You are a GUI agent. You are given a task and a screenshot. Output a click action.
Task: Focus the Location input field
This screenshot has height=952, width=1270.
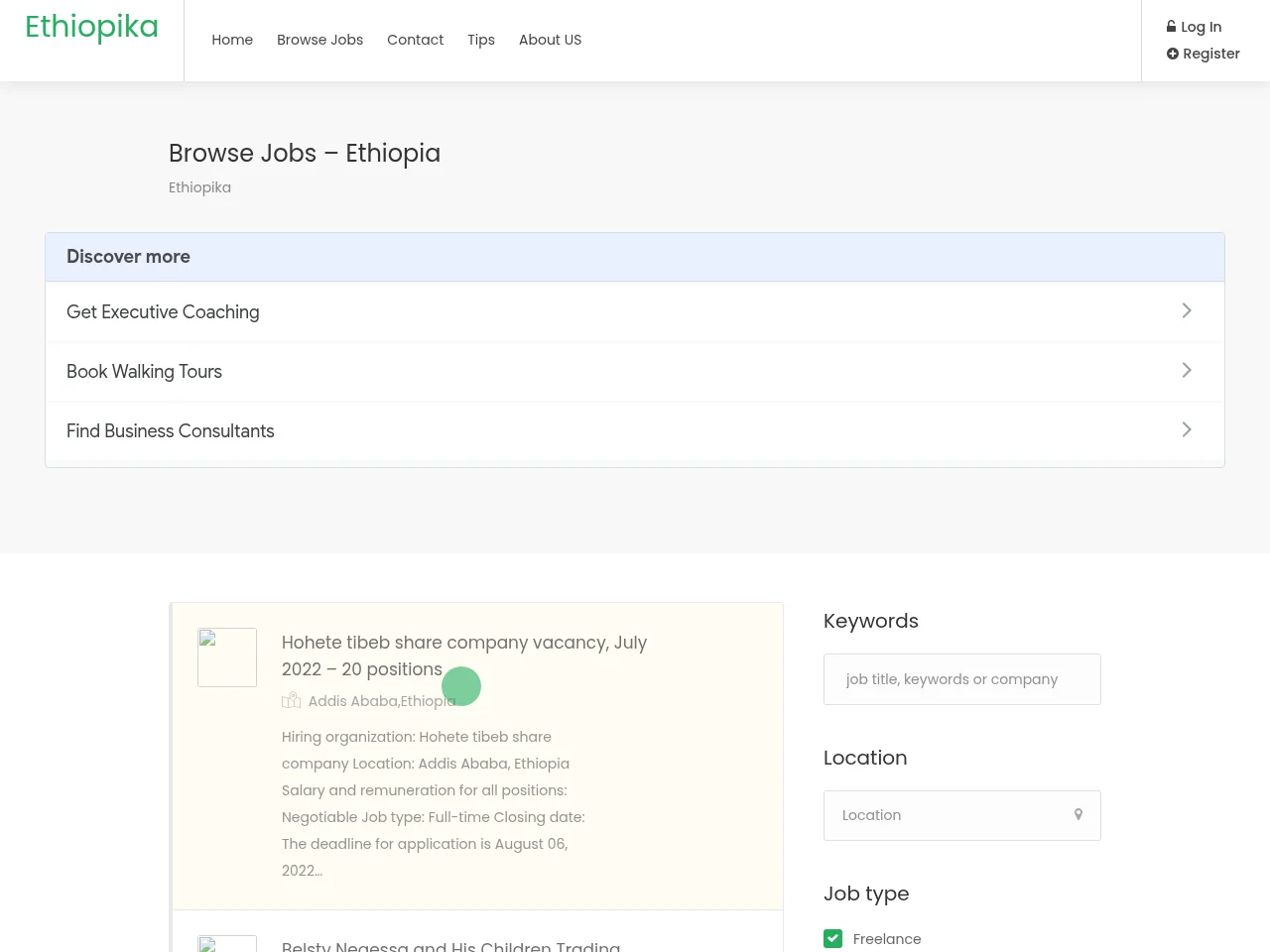(962, 815)
